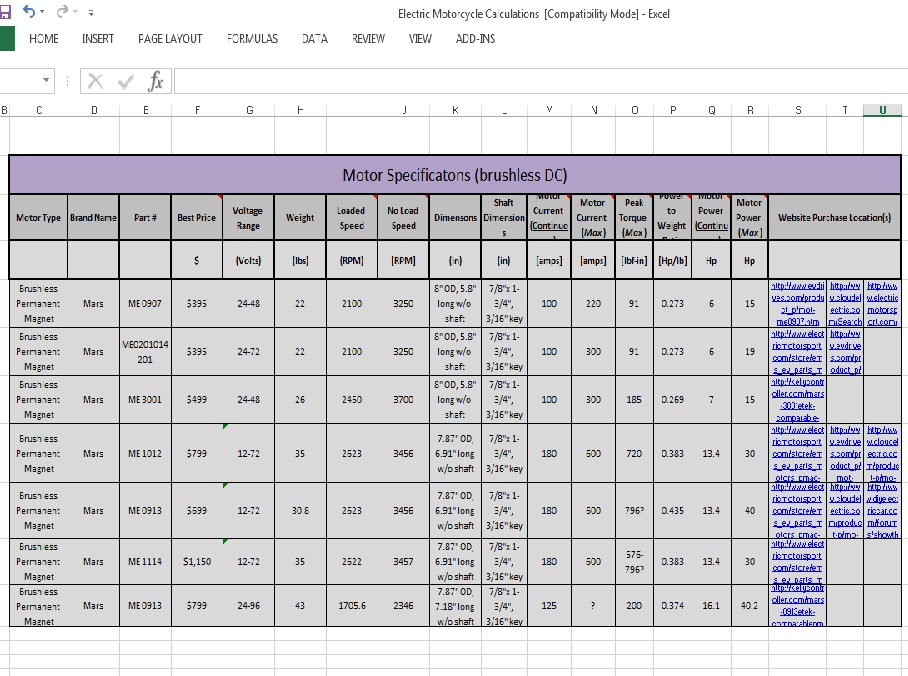
Task: Open the ME0907 row first website link
Action: pyautogui.click(x=797, y=304)
